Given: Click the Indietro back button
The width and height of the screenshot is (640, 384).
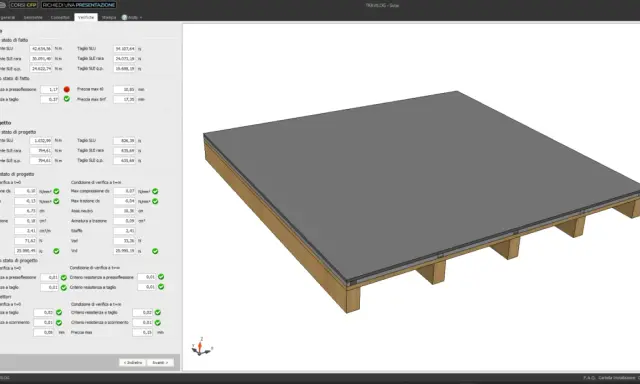Looking at the screenshot, I should pos(132,362).
